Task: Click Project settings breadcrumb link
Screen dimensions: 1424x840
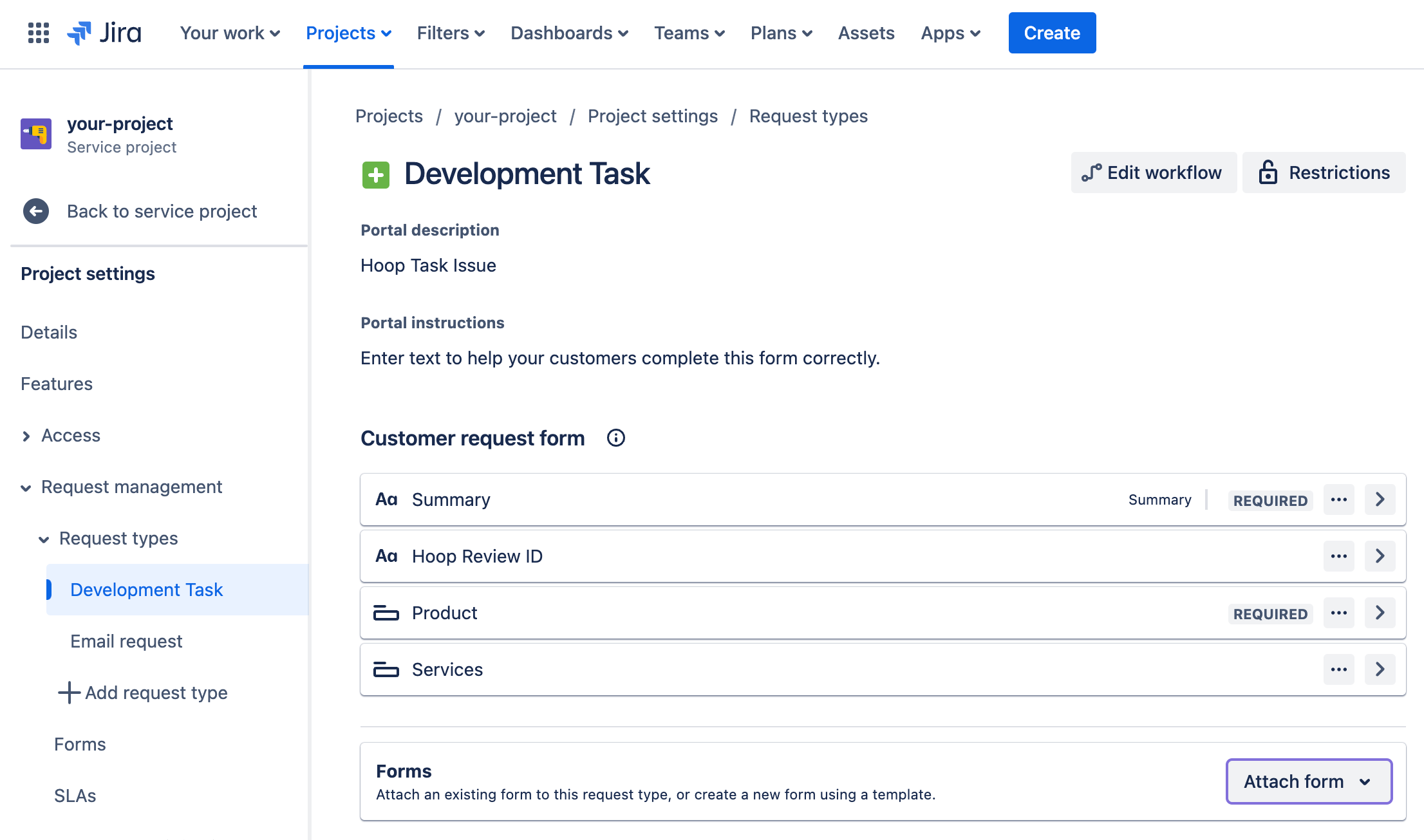Action: pos(652,116)
